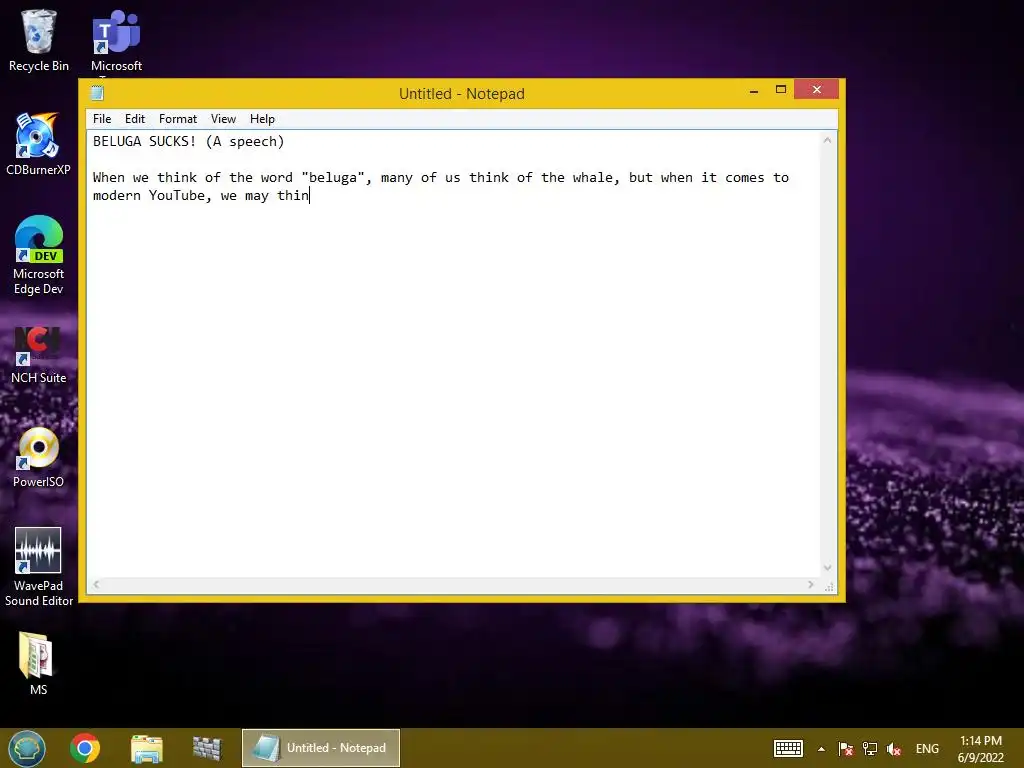The height and width of the screenshot is (768, 1024).
Task: Open the clock showing 1:14 PM
Action: point(980,748)
